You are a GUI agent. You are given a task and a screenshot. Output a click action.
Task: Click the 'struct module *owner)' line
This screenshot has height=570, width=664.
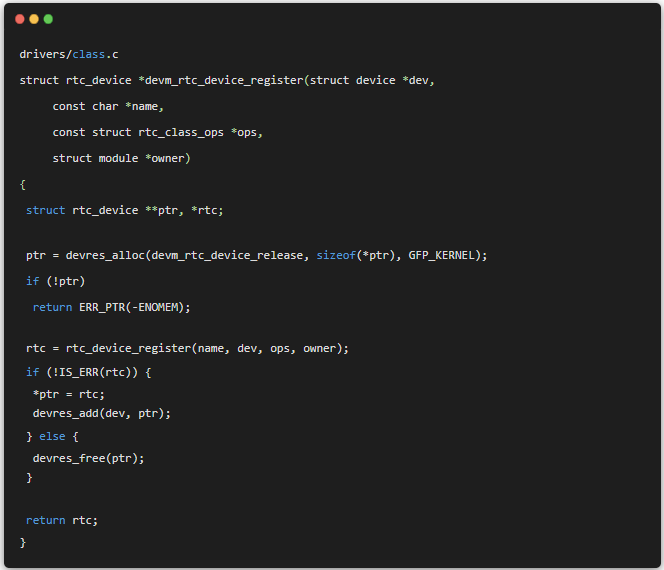coord(121,158)
